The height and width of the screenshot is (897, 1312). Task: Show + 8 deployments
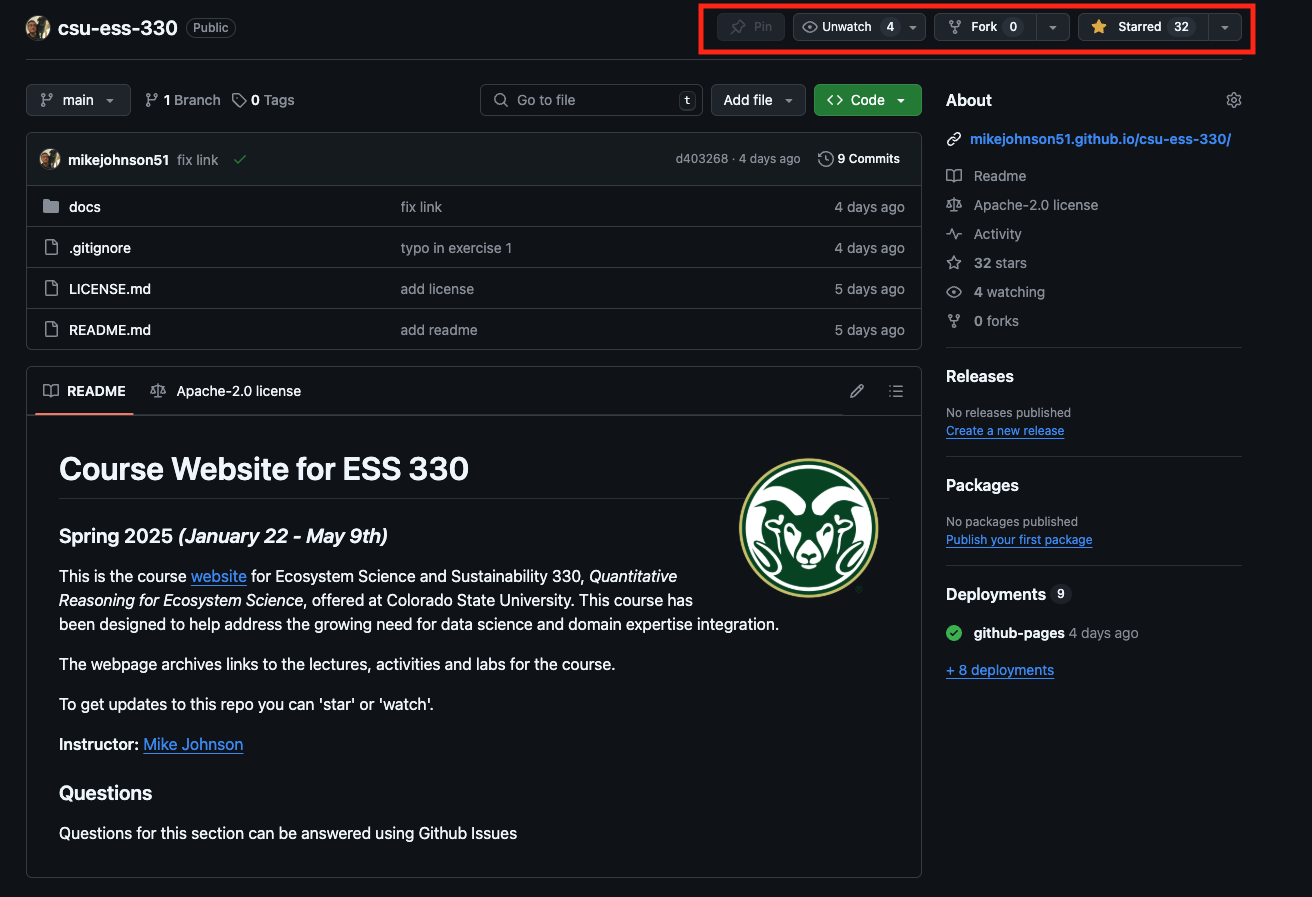pos(1000,670)
